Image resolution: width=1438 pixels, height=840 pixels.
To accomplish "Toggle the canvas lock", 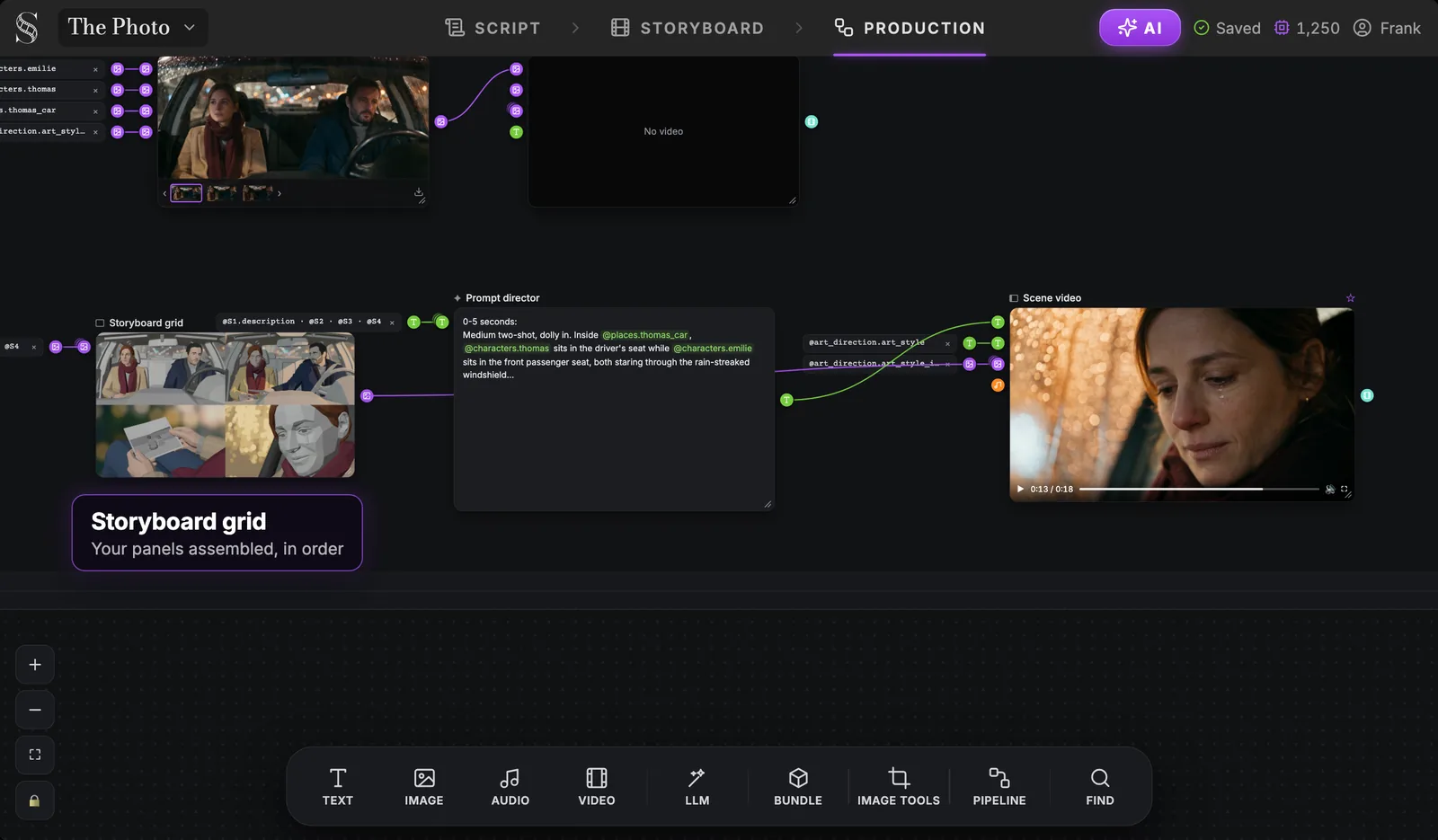I will click(35, 800).
